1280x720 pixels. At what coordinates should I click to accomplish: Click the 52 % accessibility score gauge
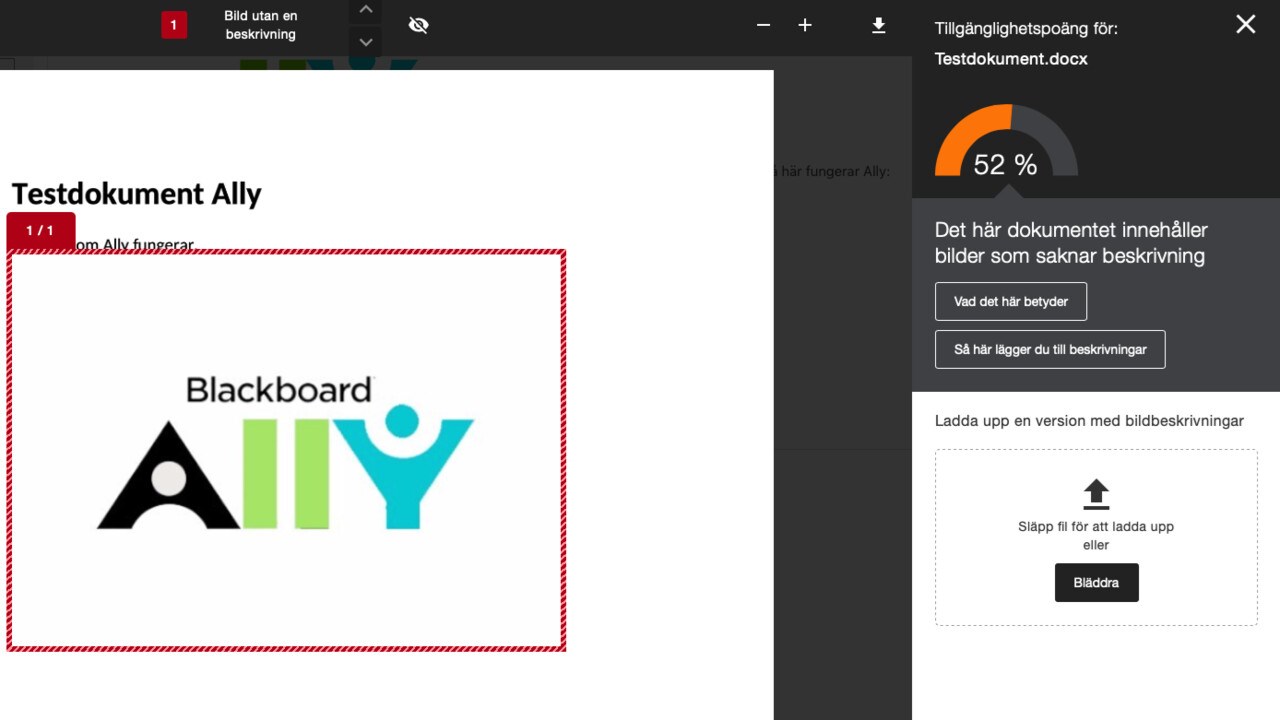pyautogui.click(x=1006, y=142)
